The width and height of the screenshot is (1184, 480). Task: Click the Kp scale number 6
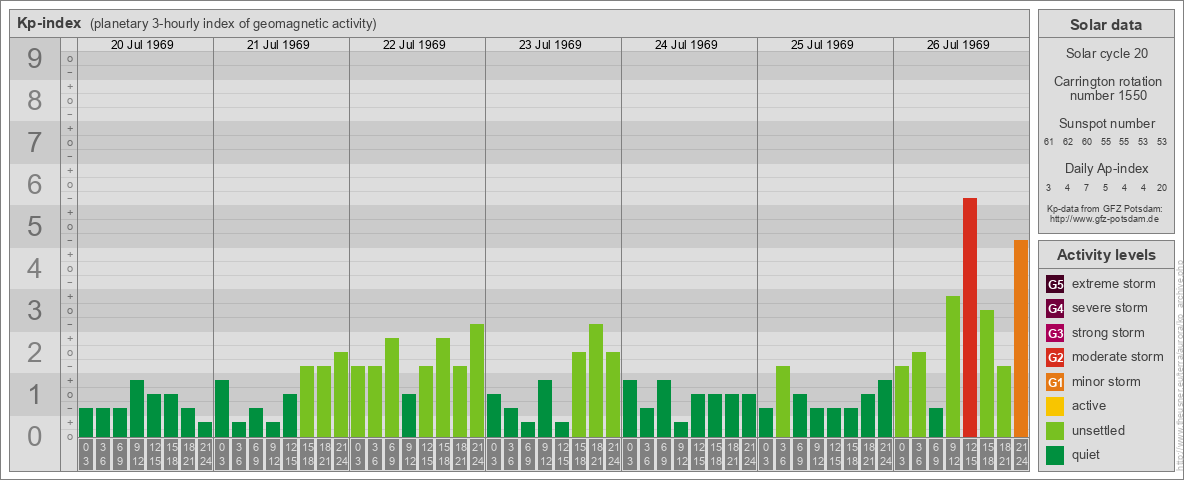point(35,184)
